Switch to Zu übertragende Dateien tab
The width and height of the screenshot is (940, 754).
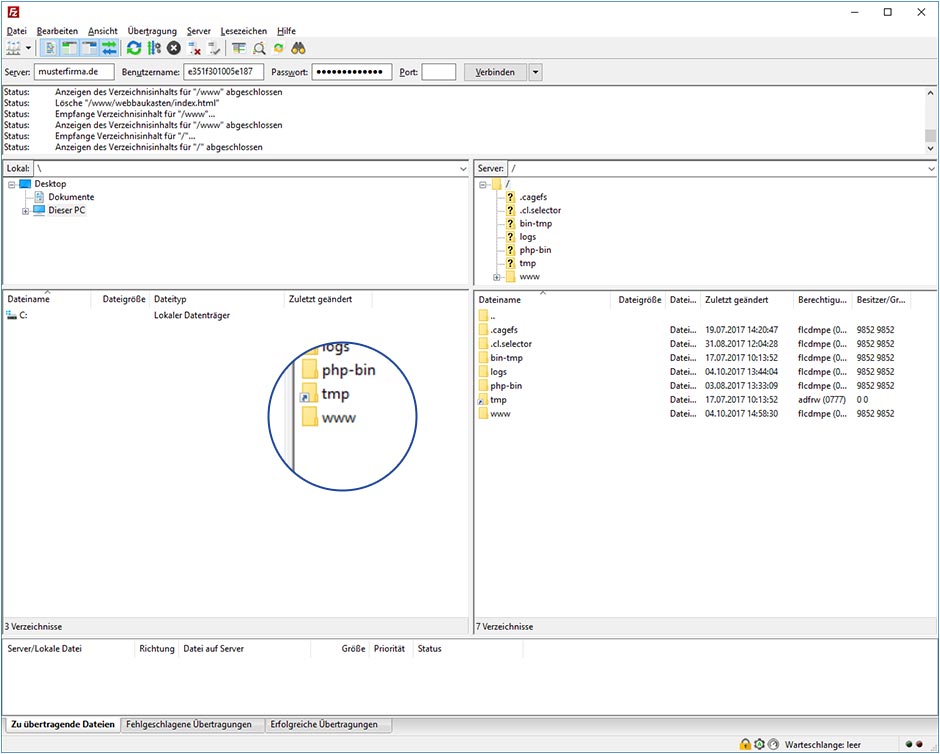coord(62,724)
